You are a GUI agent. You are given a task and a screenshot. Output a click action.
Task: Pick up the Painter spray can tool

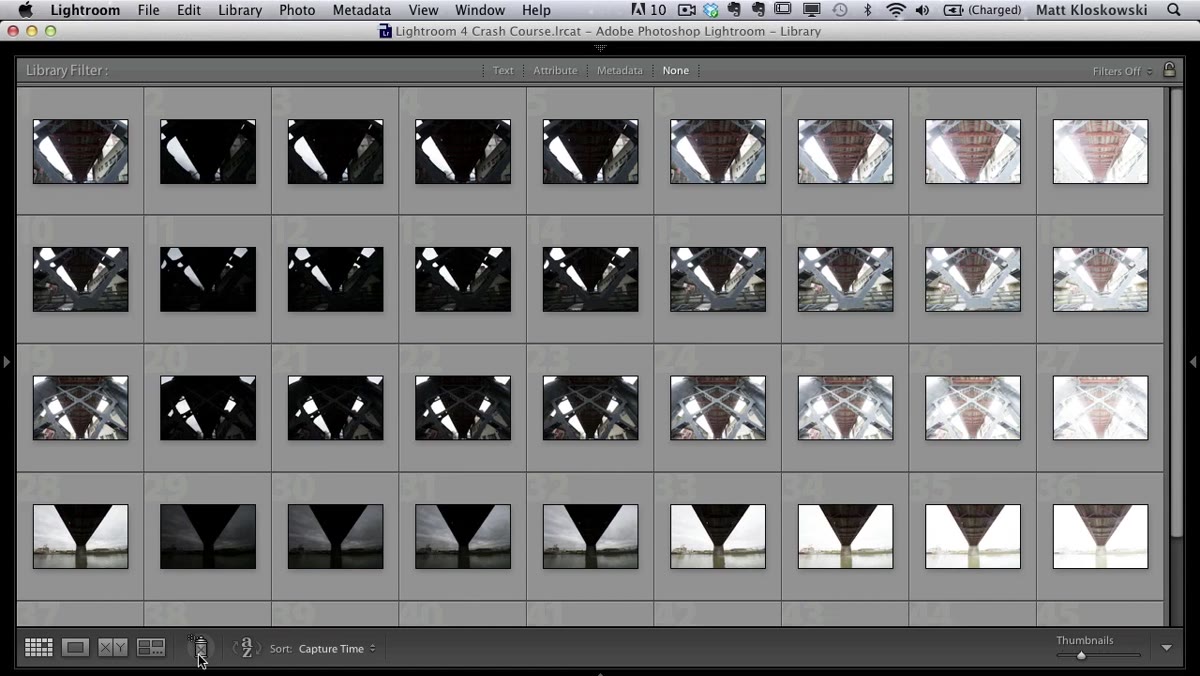tap(200, 648)
